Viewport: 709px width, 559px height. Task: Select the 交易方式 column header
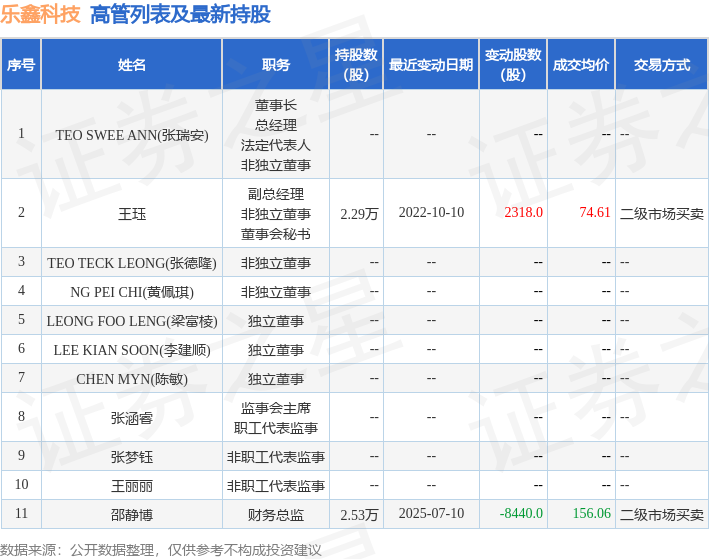(662, 65)
